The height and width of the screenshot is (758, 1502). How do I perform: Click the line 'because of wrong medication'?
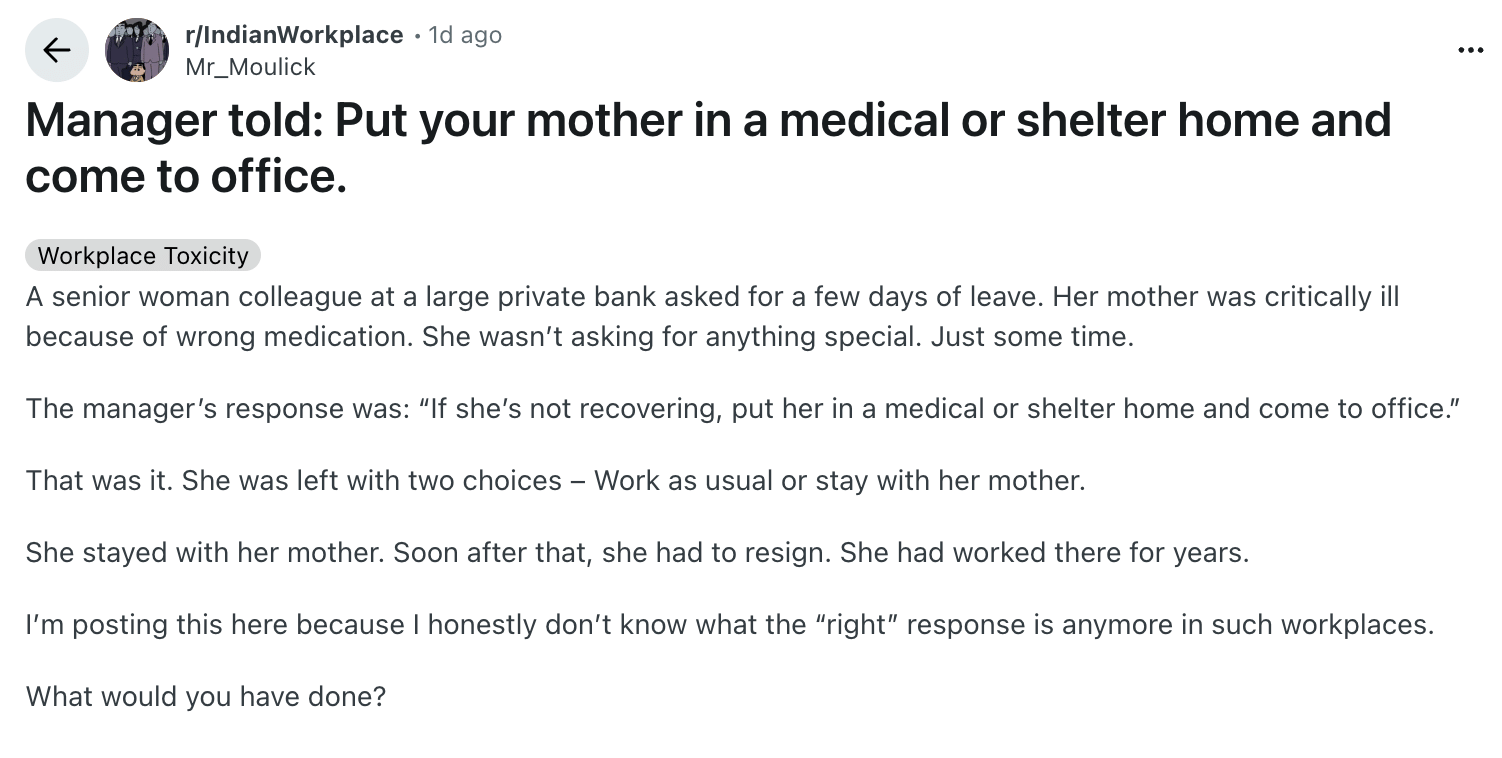pos(218,336)
